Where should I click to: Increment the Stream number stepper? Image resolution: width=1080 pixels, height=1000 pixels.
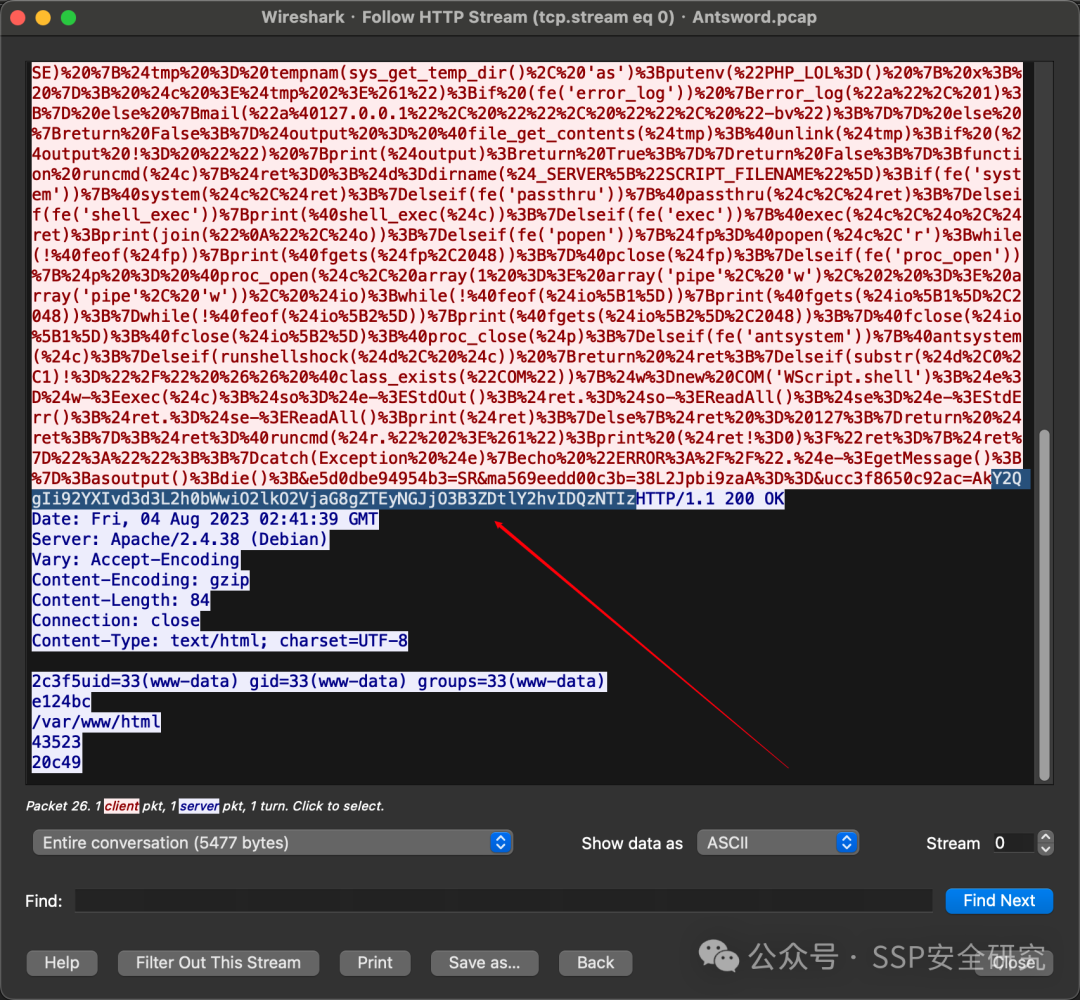[x=1045, y=837]
